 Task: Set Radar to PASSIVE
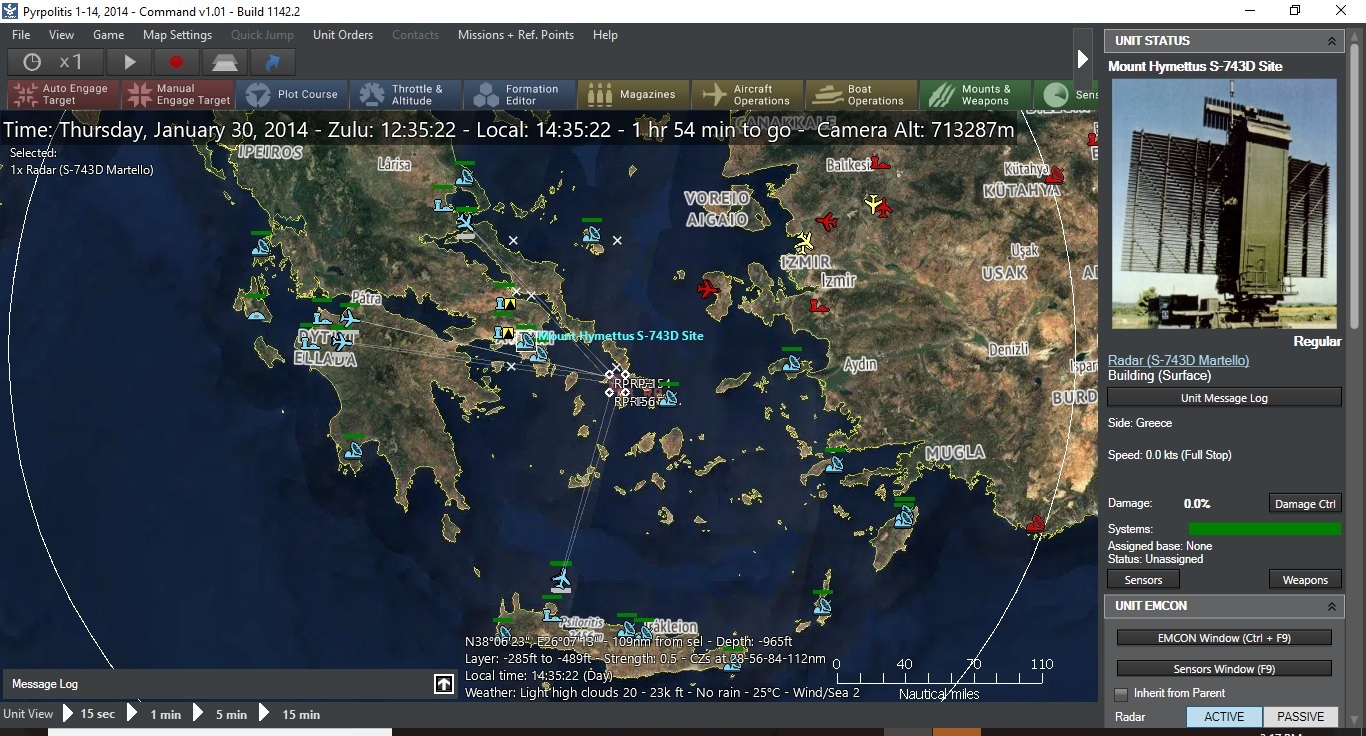[1301, 717]
